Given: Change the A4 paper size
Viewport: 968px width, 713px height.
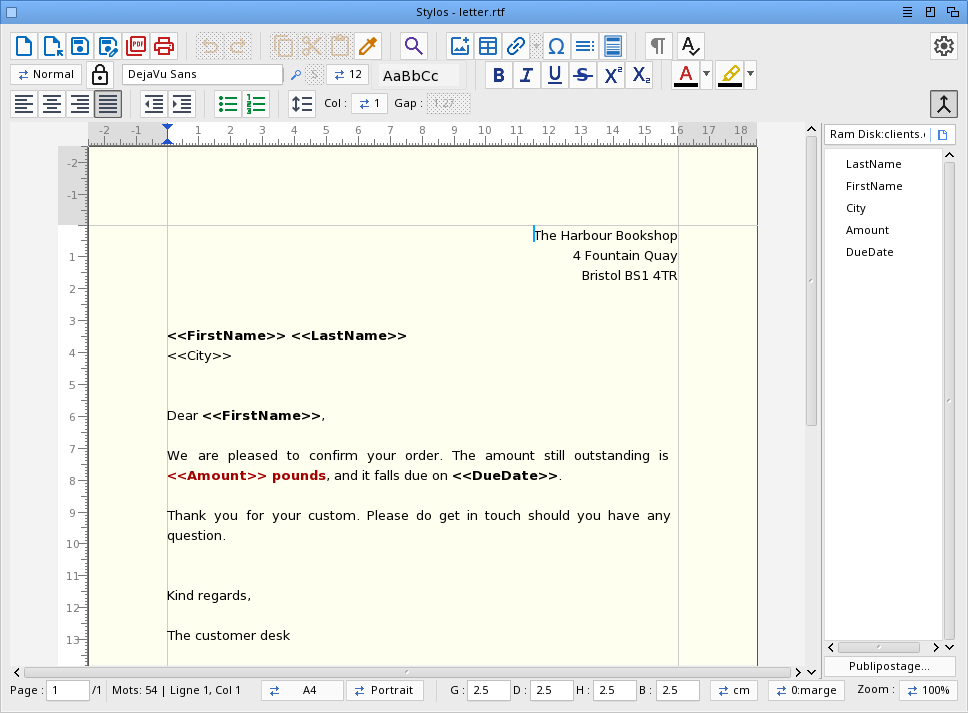Looking at the screenshot, I should pos(302,690).
